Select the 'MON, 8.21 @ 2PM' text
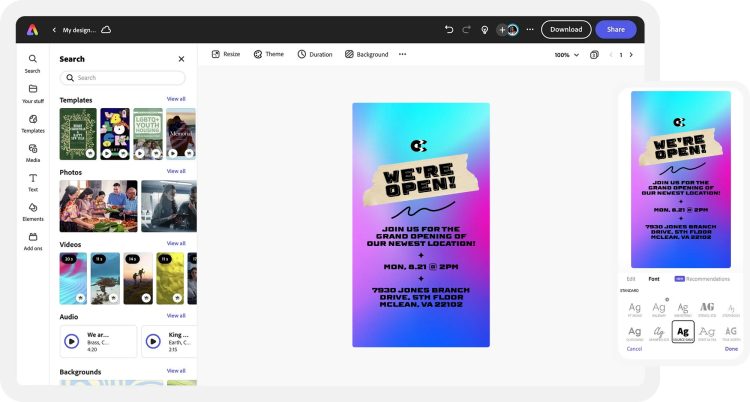This screenshot has width=750, height=402. click(420, 267)
